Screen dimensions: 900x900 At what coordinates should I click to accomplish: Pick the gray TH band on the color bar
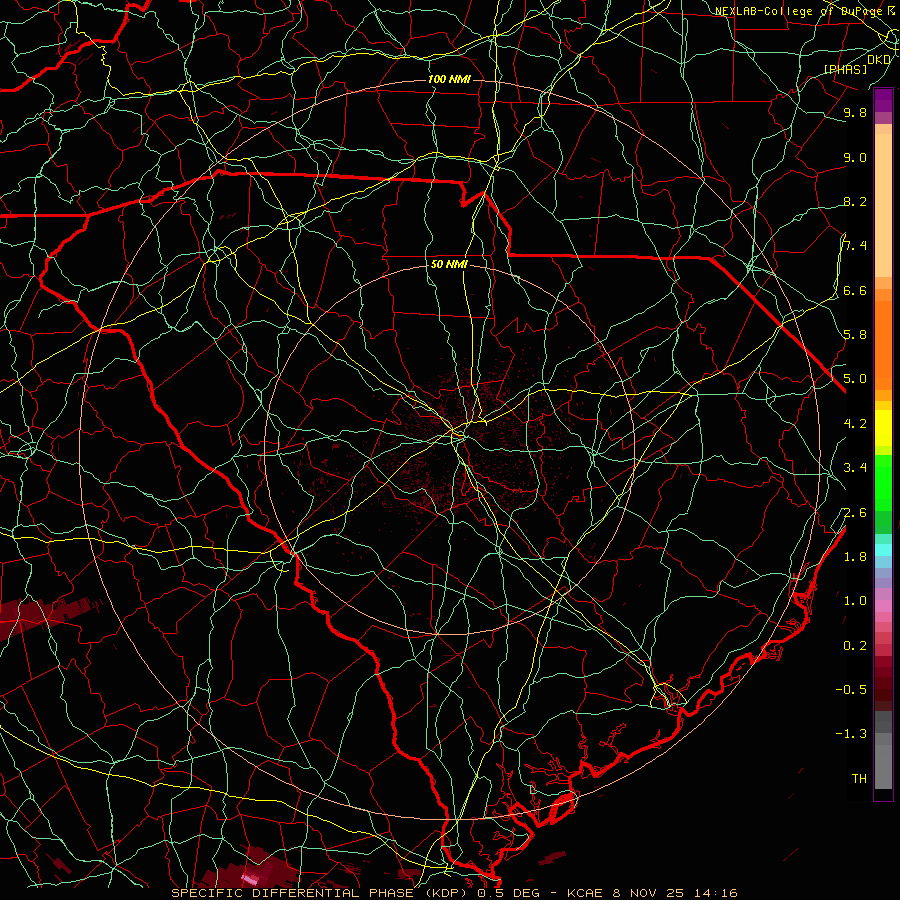[x=883, y=767]
